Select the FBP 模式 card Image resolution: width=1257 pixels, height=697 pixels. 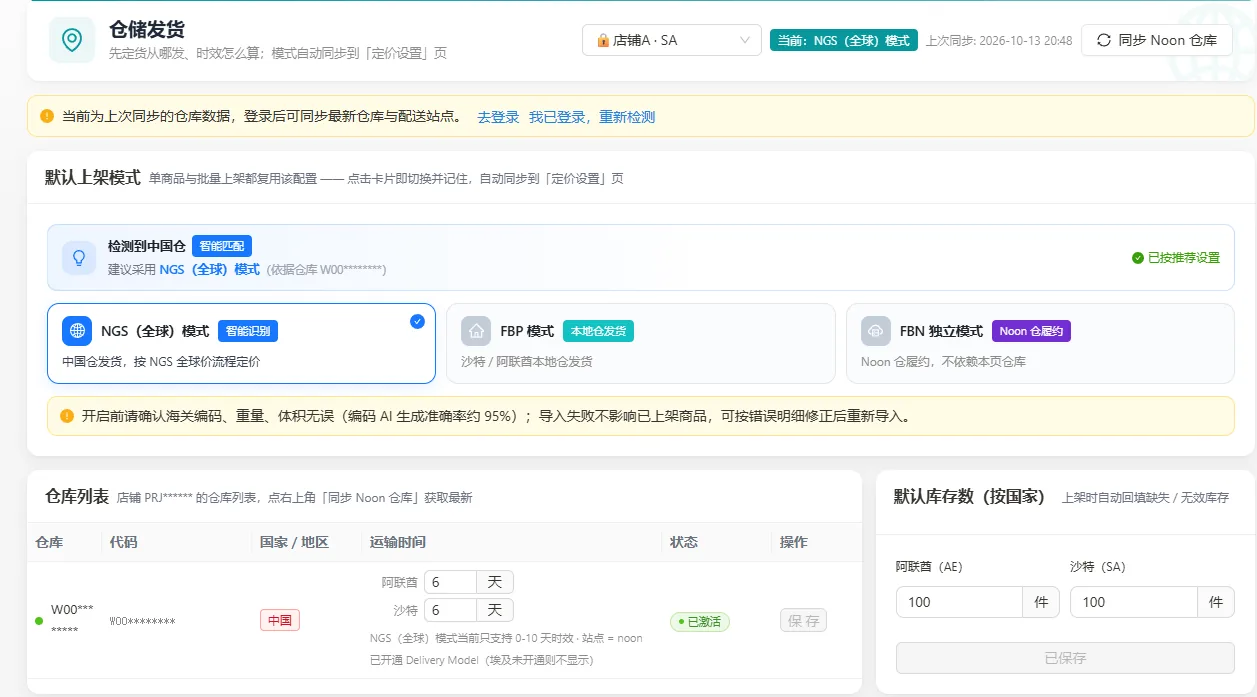point(640,343)
